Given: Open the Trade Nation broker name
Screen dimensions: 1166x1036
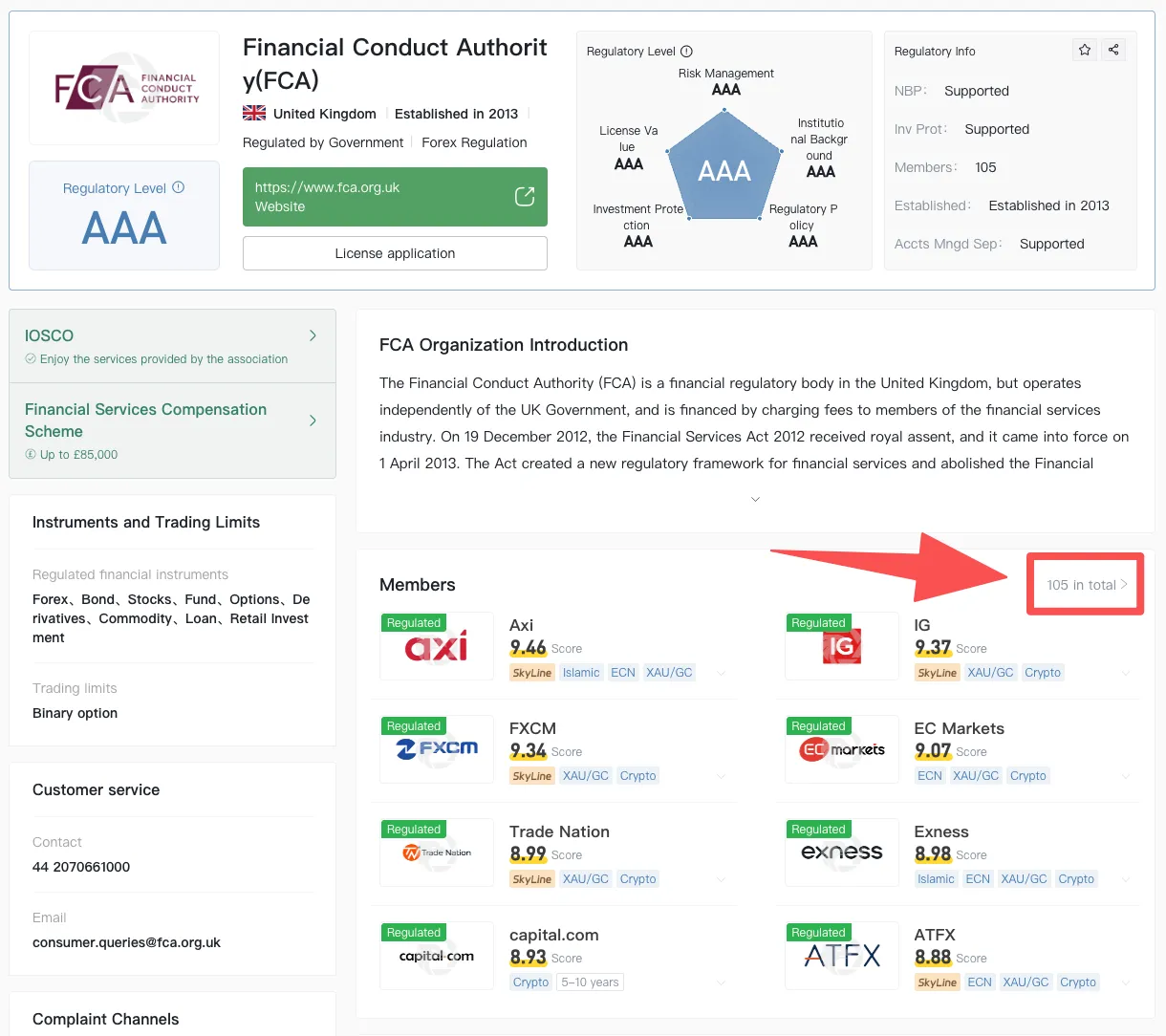Looking at the screenshot, I should tap(559, 831).
